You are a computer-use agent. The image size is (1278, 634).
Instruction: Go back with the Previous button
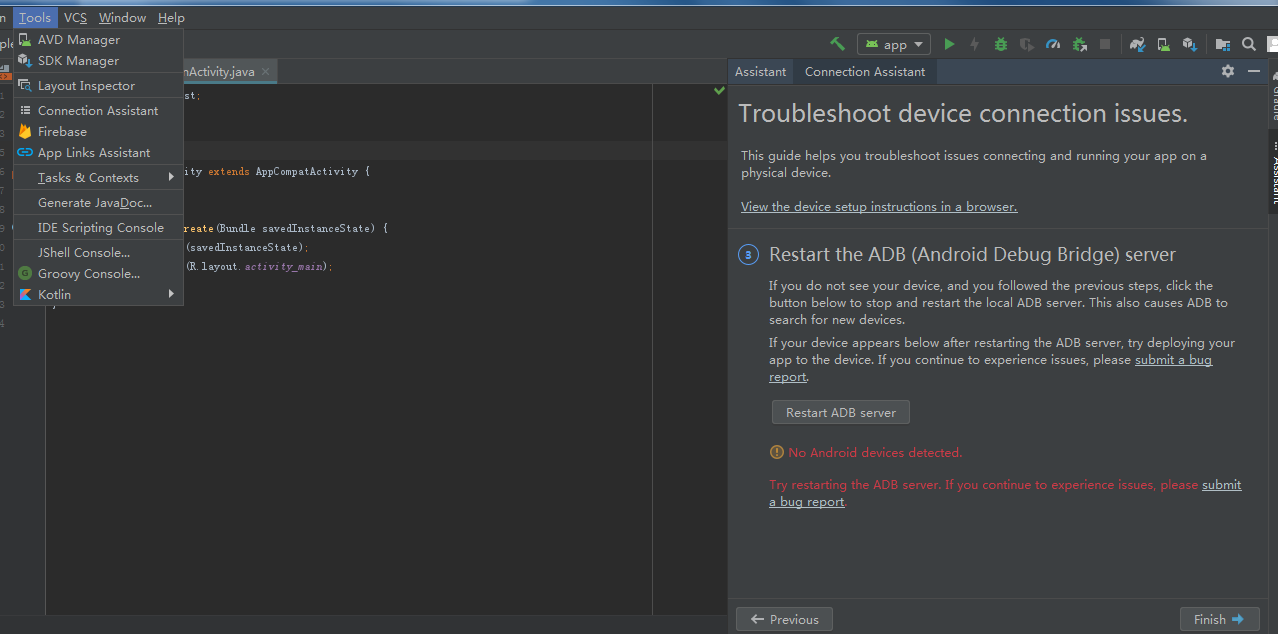(784, 620)
